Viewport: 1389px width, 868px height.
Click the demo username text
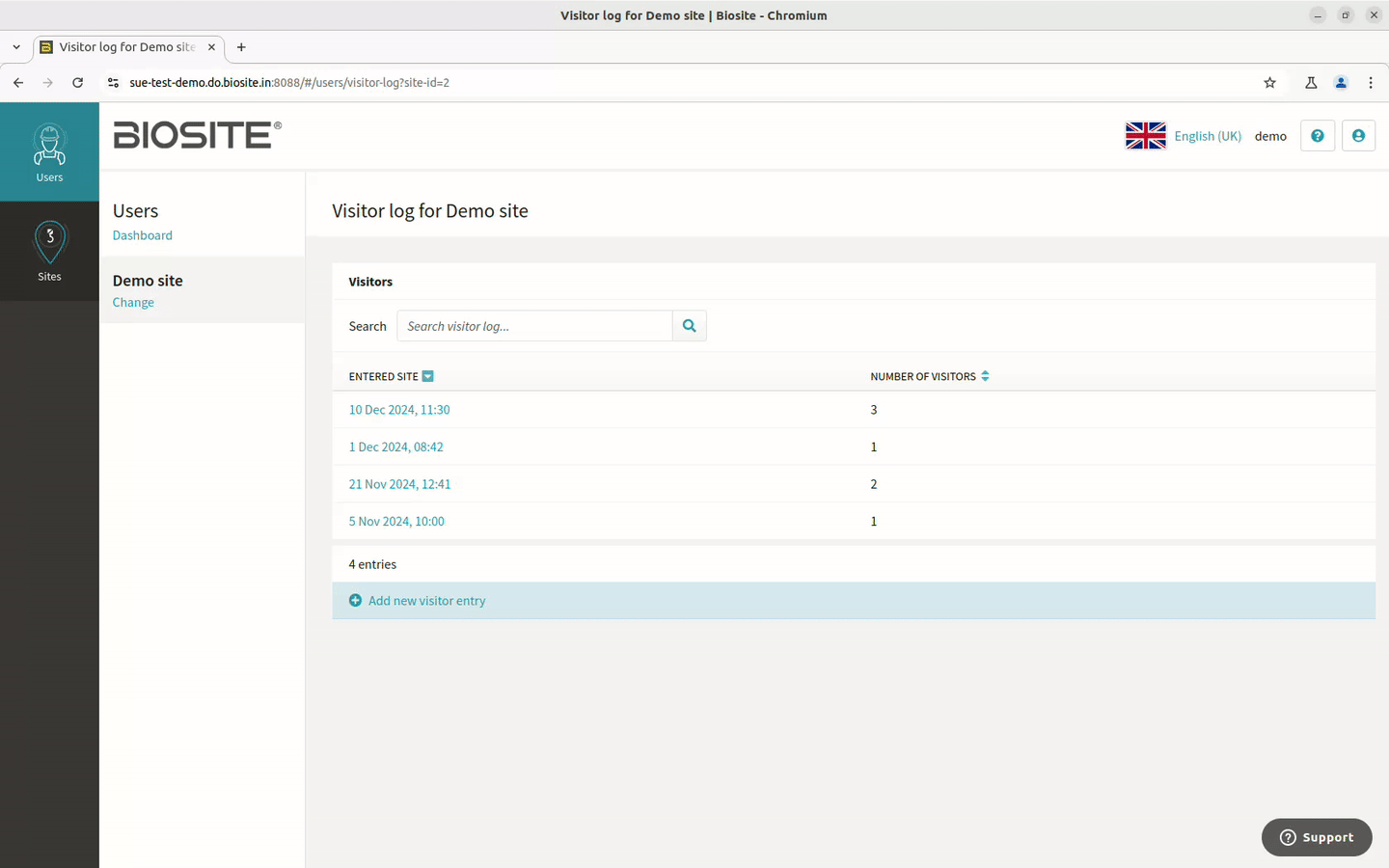[1270, 136]
